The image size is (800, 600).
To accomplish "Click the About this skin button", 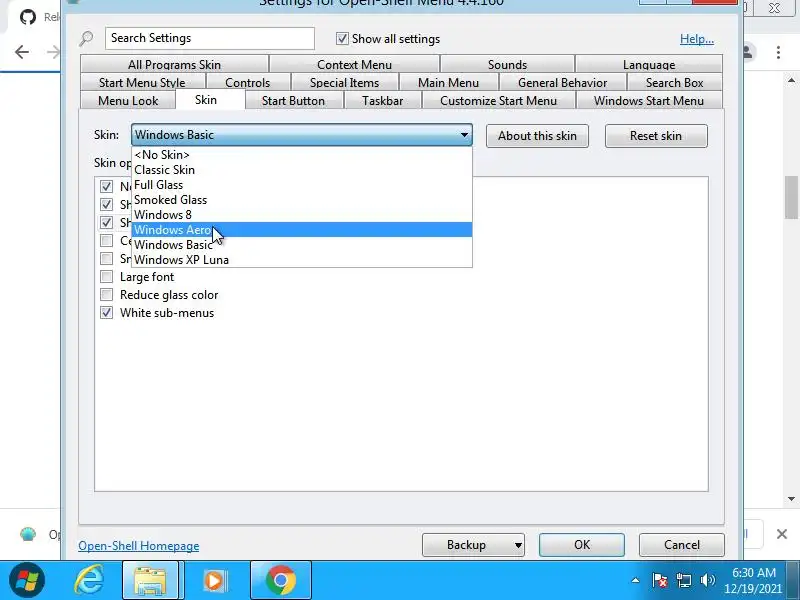I will pos(537,136).
